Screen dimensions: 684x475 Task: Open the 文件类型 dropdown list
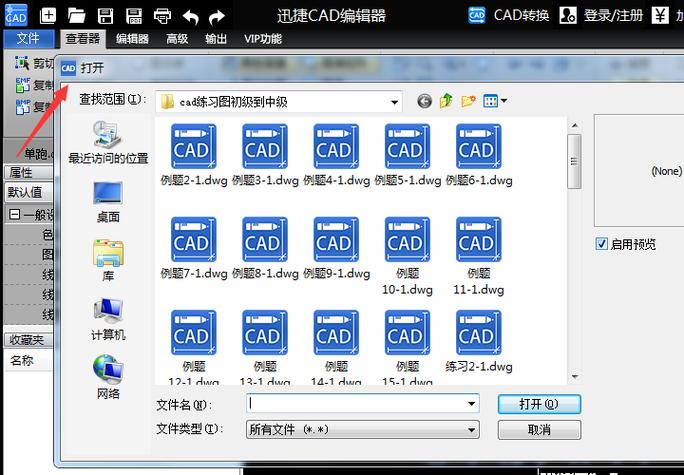472,429
